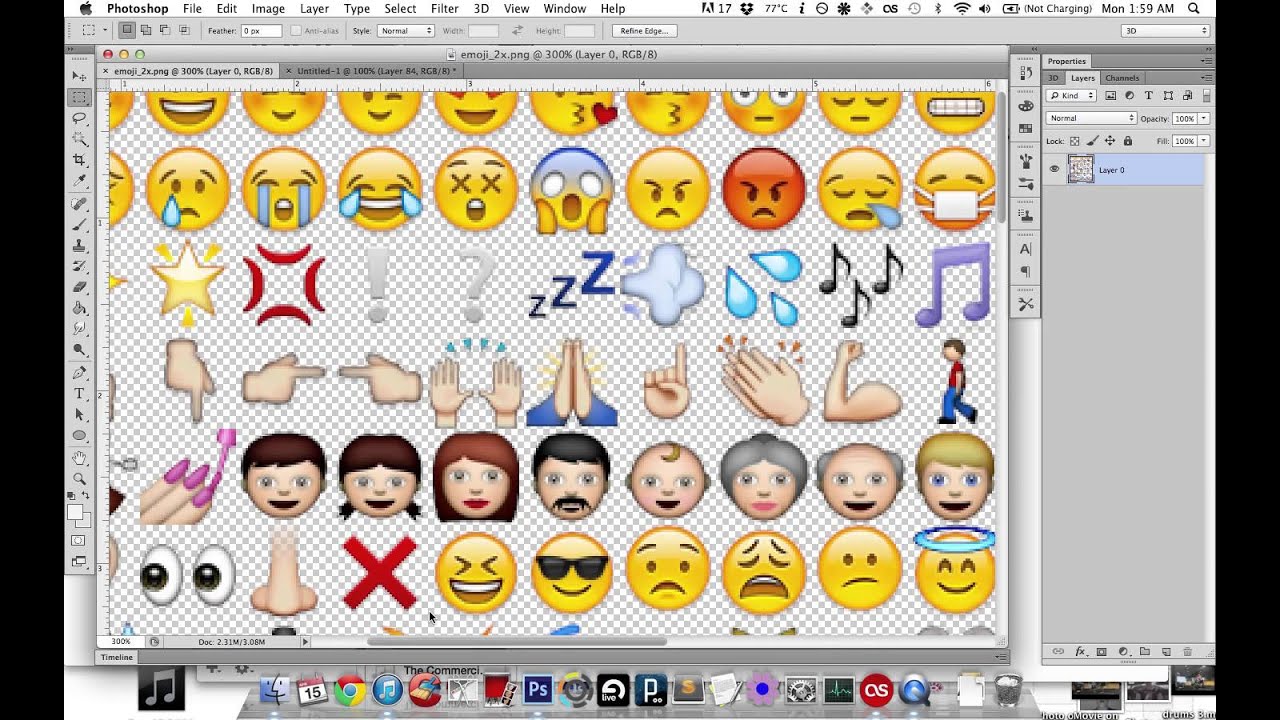The image size is (1280, 720).
Task: Select the Eyedropper tool
Action: click(x=79, y=181)
